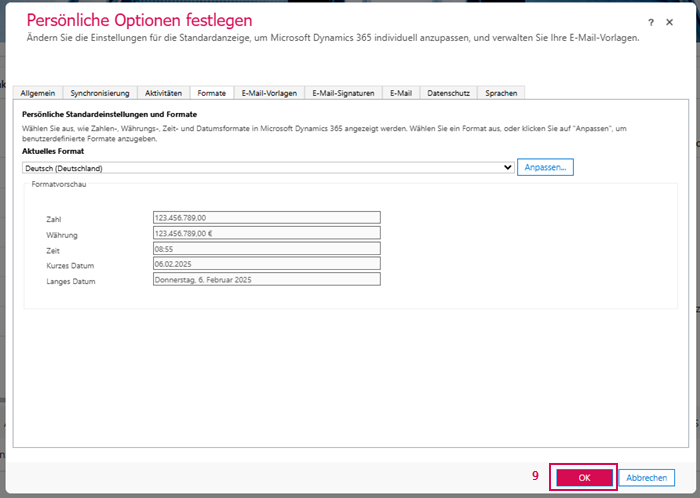
Task: Switch to the Allgemein tab
Action: (x=38, y=93)
